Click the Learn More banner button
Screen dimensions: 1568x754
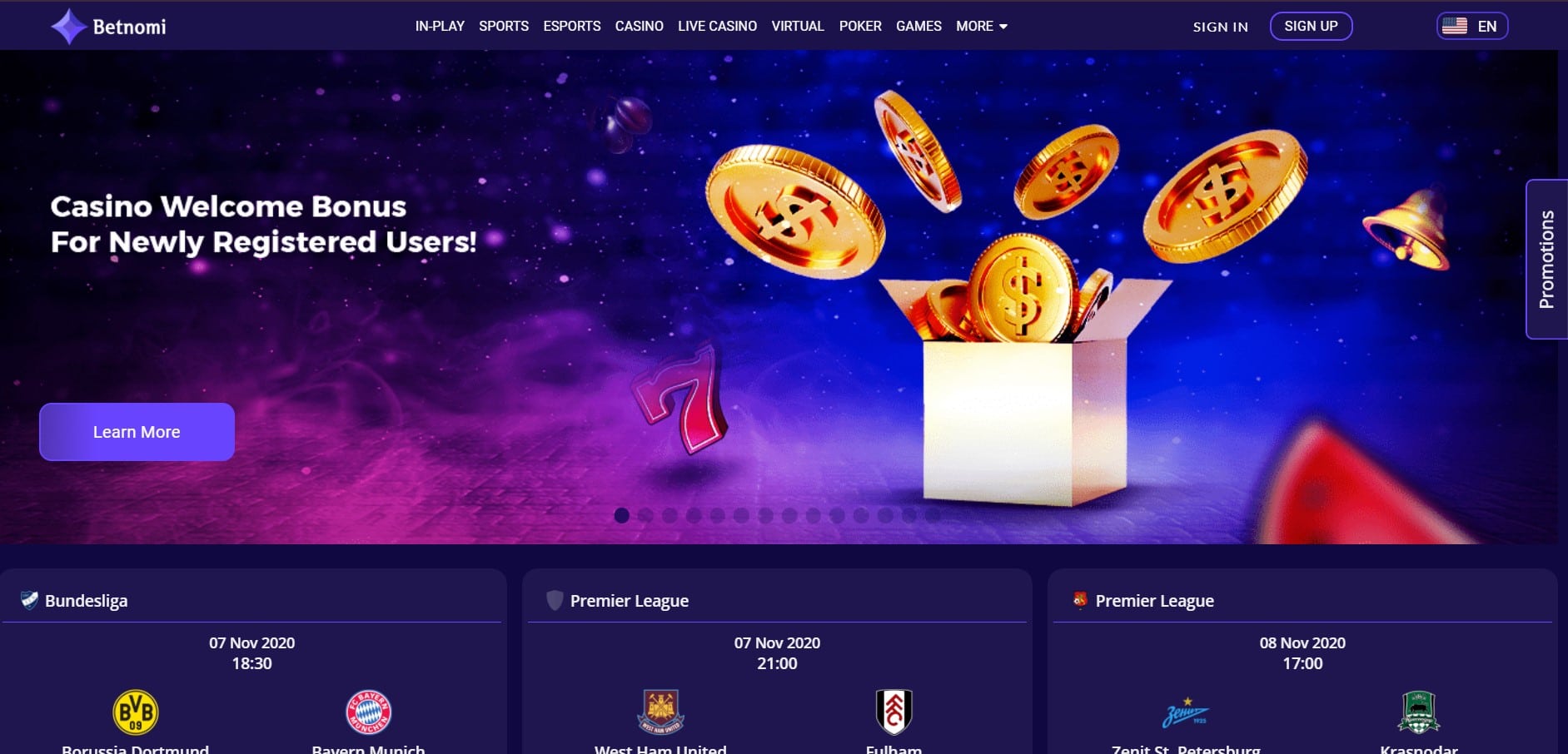pos(137,432)
